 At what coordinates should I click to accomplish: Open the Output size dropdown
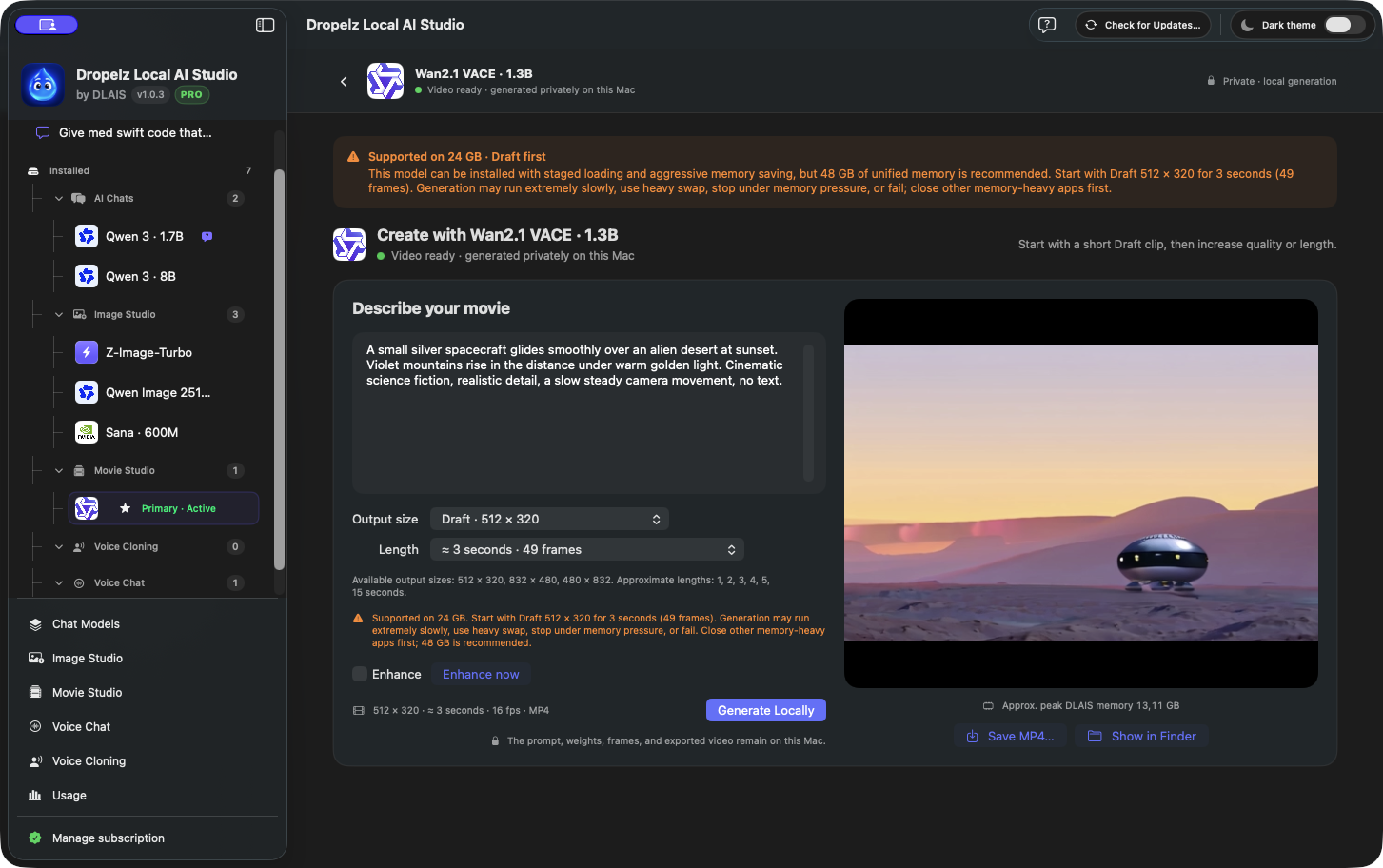pos(549,519)
